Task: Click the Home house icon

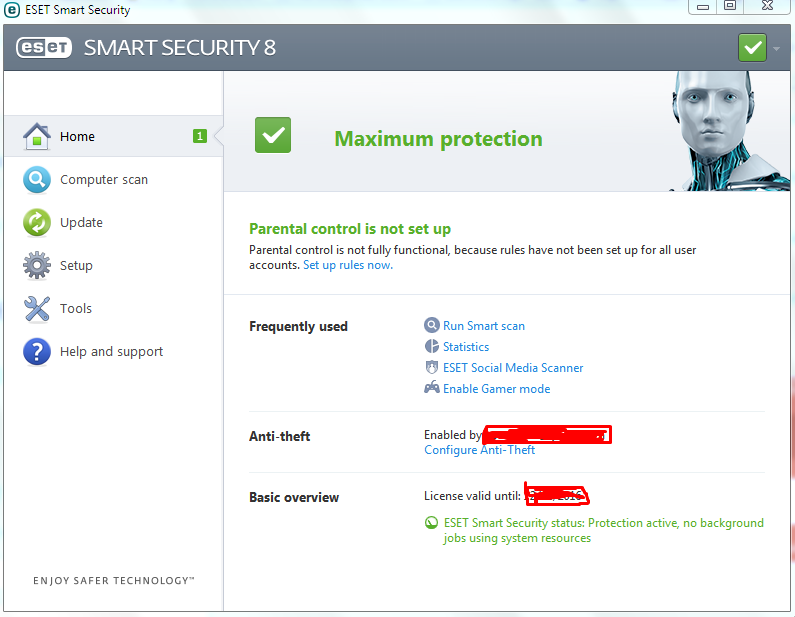Action: (37, 136)
